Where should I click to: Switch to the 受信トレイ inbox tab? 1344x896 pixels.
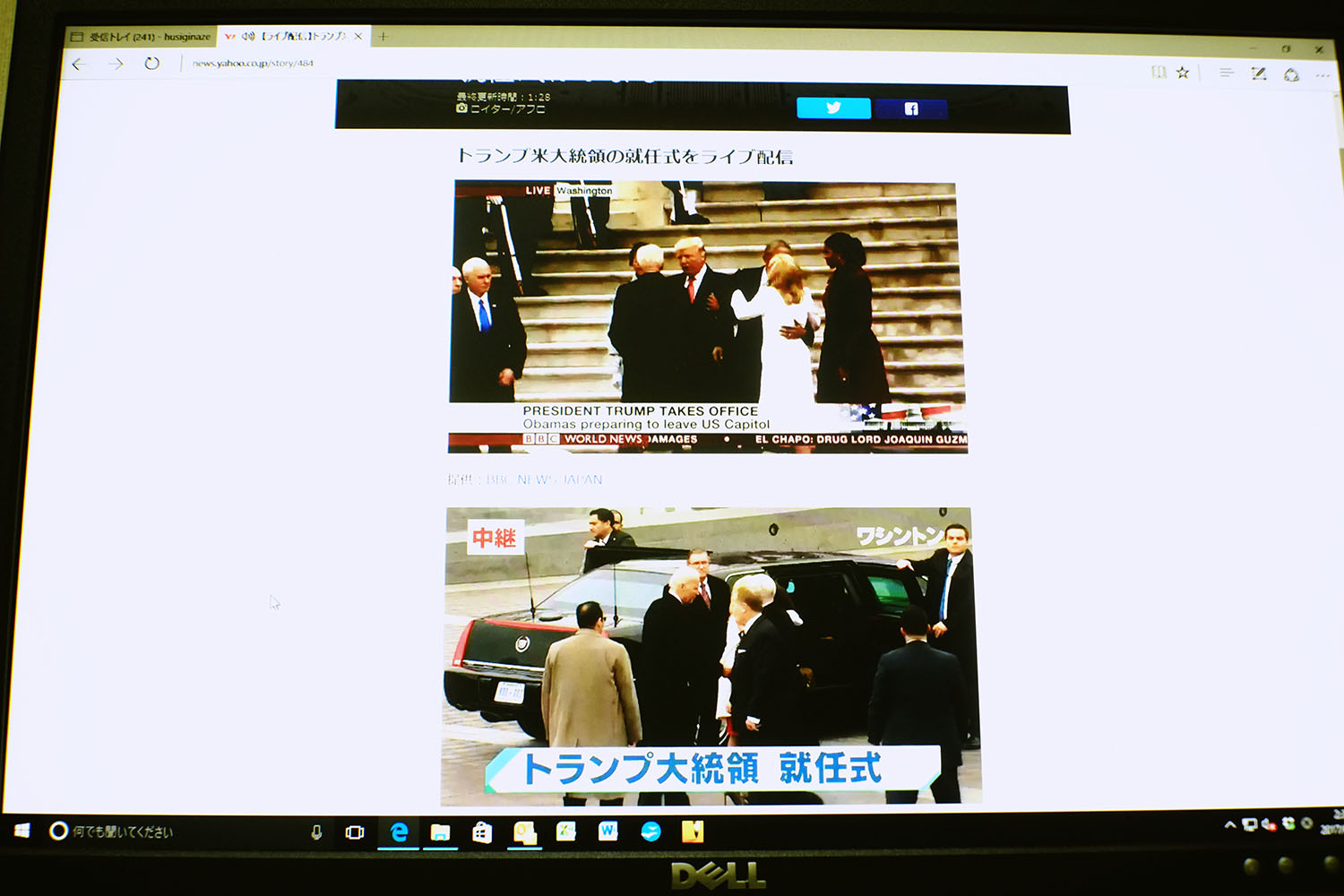(x=142, y=37)
